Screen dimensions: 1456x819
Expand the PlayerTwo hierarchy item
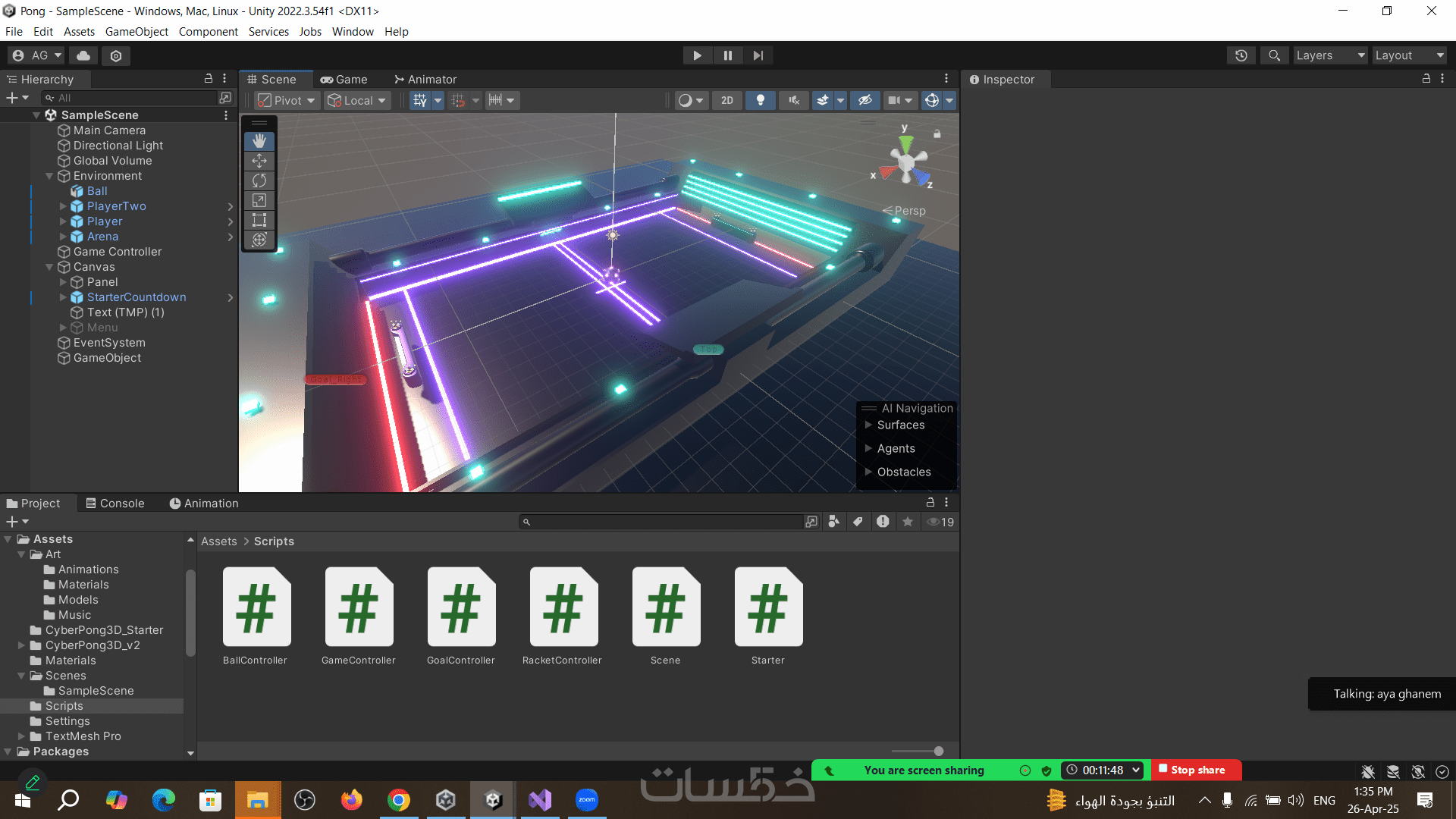coord(63,206)
